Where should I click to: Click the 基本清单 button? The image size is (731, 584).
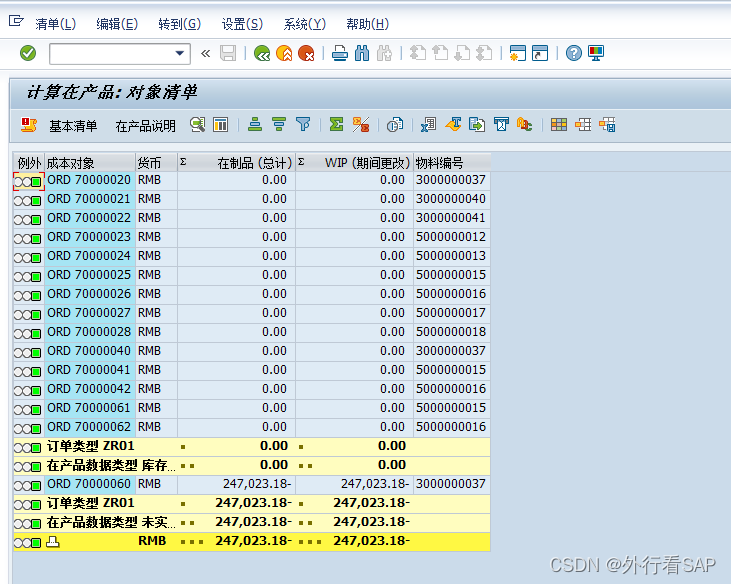[x=73, y=126]
